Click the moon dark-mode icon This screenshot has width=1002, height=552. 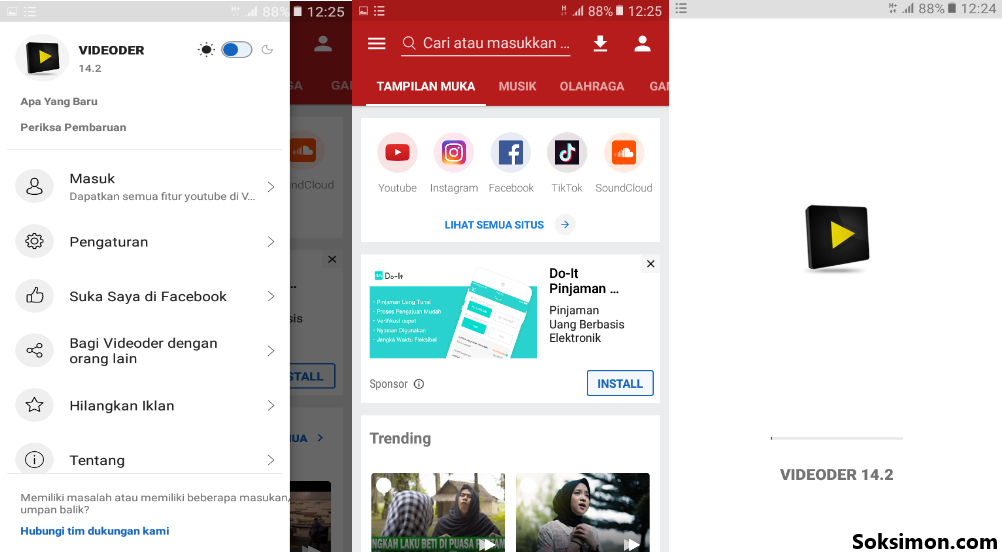click(267, 50)
